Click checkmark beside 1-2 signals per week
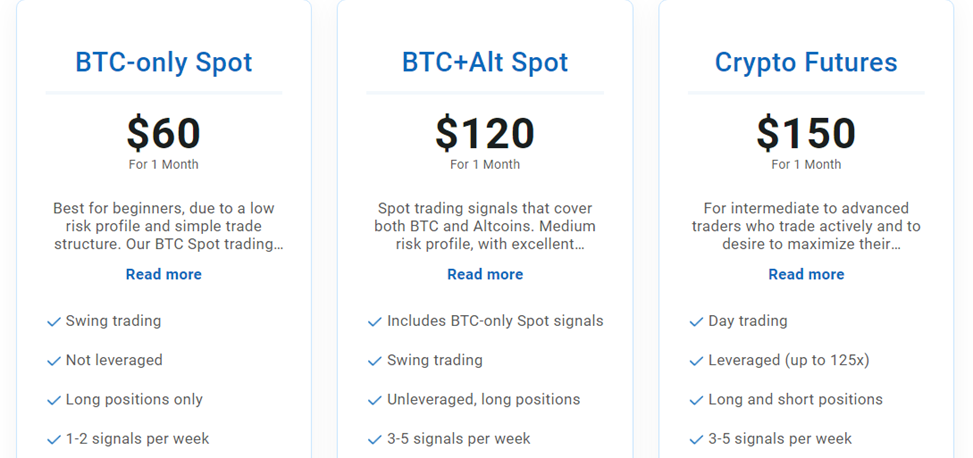Image resolution: width=973 pixels, height=458 pixels. point(54,439)
